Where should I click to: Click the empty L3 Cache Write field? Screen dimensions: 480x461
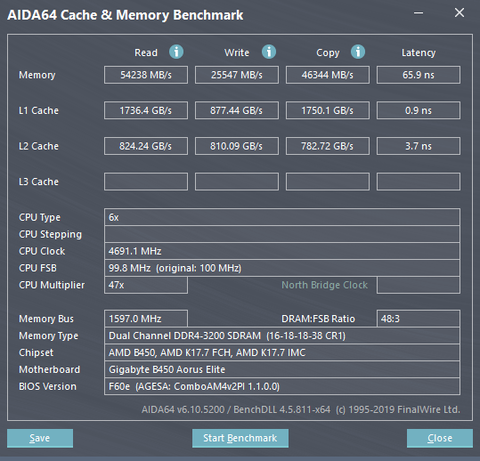tap(237, 182)
